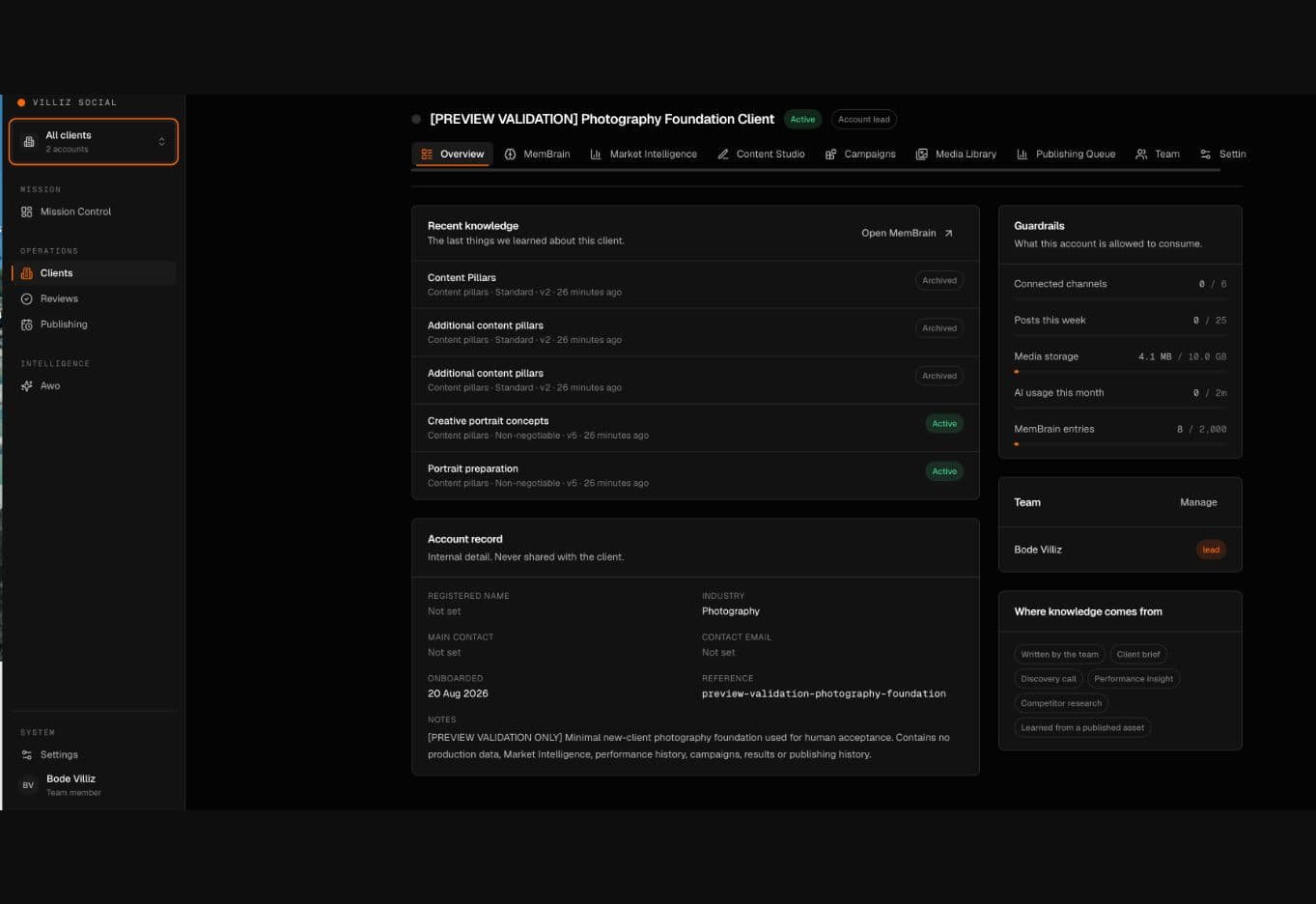Click the building icon beside All clients

29,142
